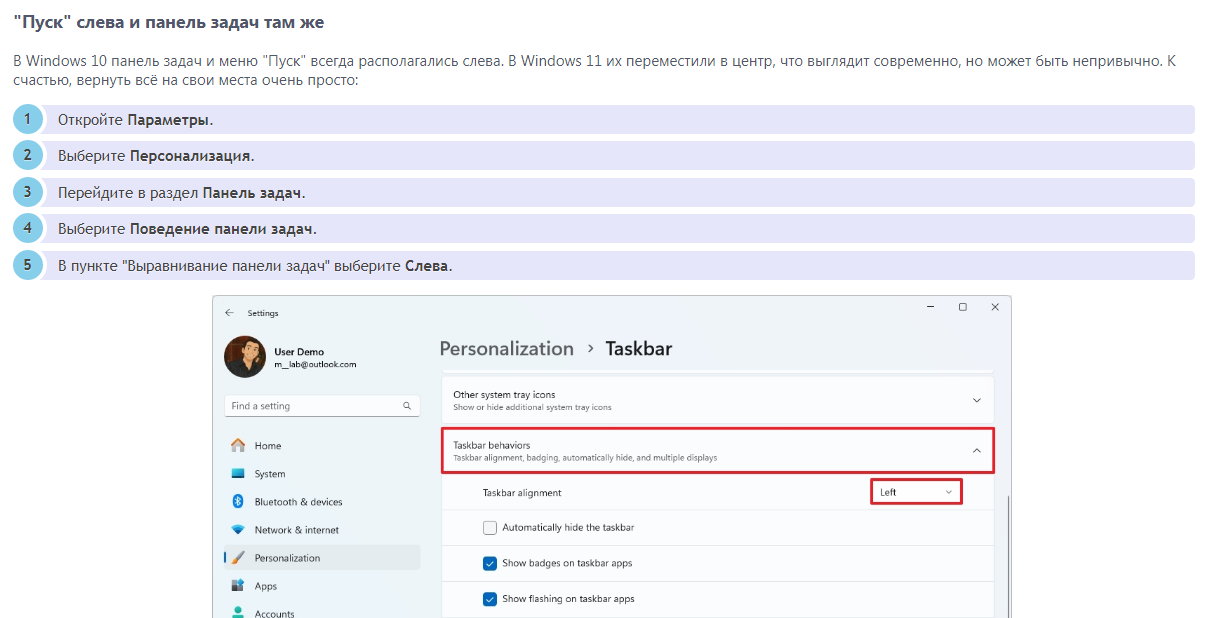Click the Personalization paintbrush icon

coord(238,558)
